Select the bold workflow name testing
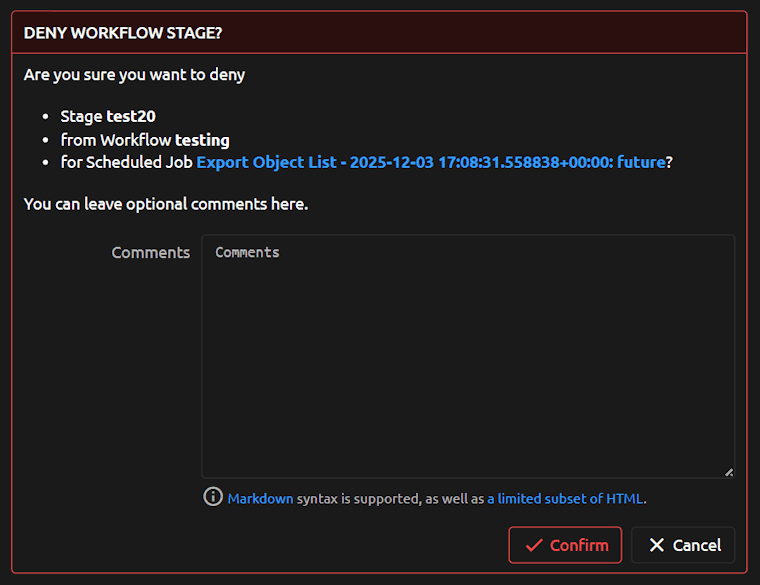This screenshot has width=760, height=585. [x=202, y=140]
